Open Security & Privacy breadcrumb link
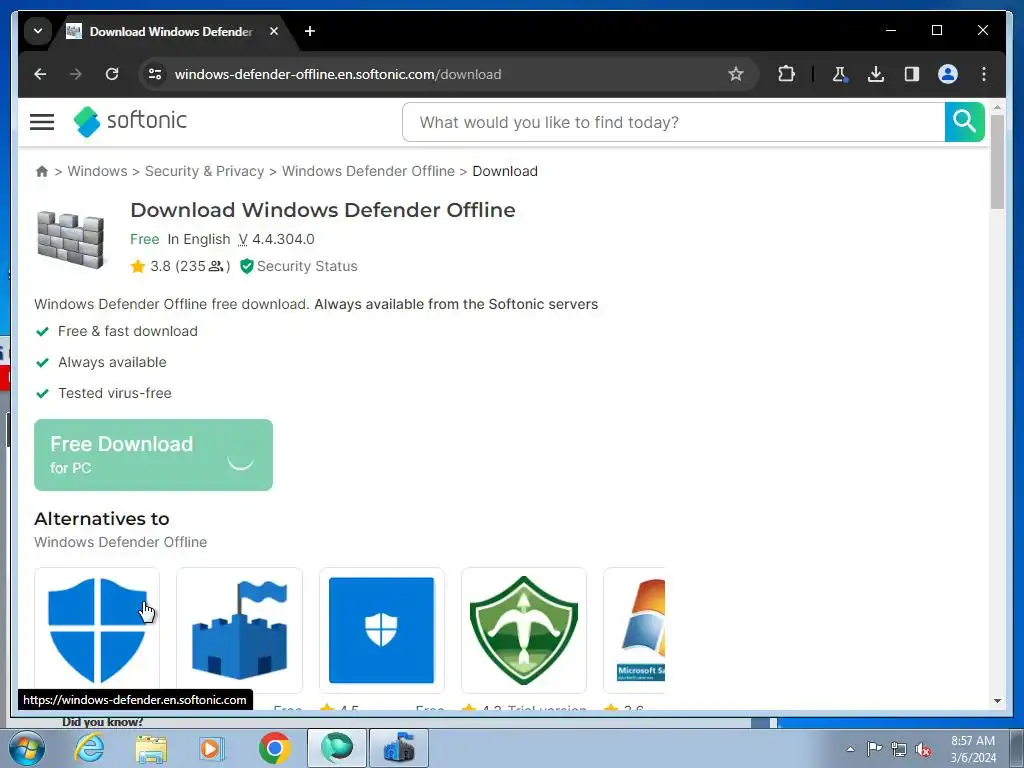 [204, 171]
